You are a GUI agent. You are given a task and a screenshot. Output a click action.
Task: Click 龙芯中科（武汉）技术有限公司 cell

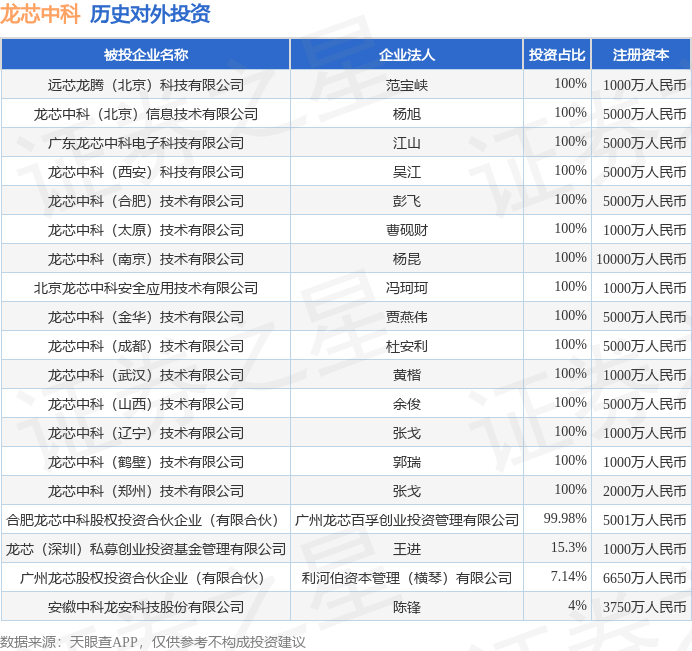click(146, 375)
